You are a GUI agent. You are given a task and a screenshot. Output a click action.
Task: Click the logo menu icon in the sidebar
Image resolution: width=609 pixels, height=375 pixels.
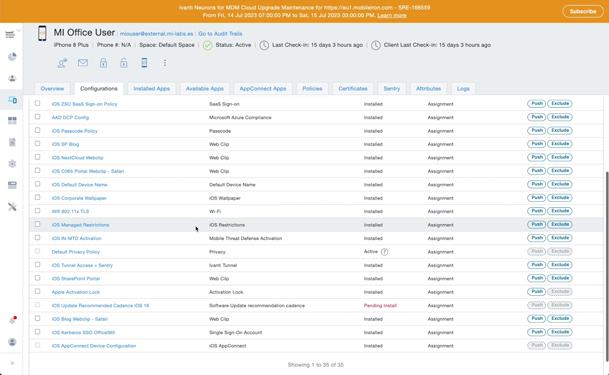[10, 35]
